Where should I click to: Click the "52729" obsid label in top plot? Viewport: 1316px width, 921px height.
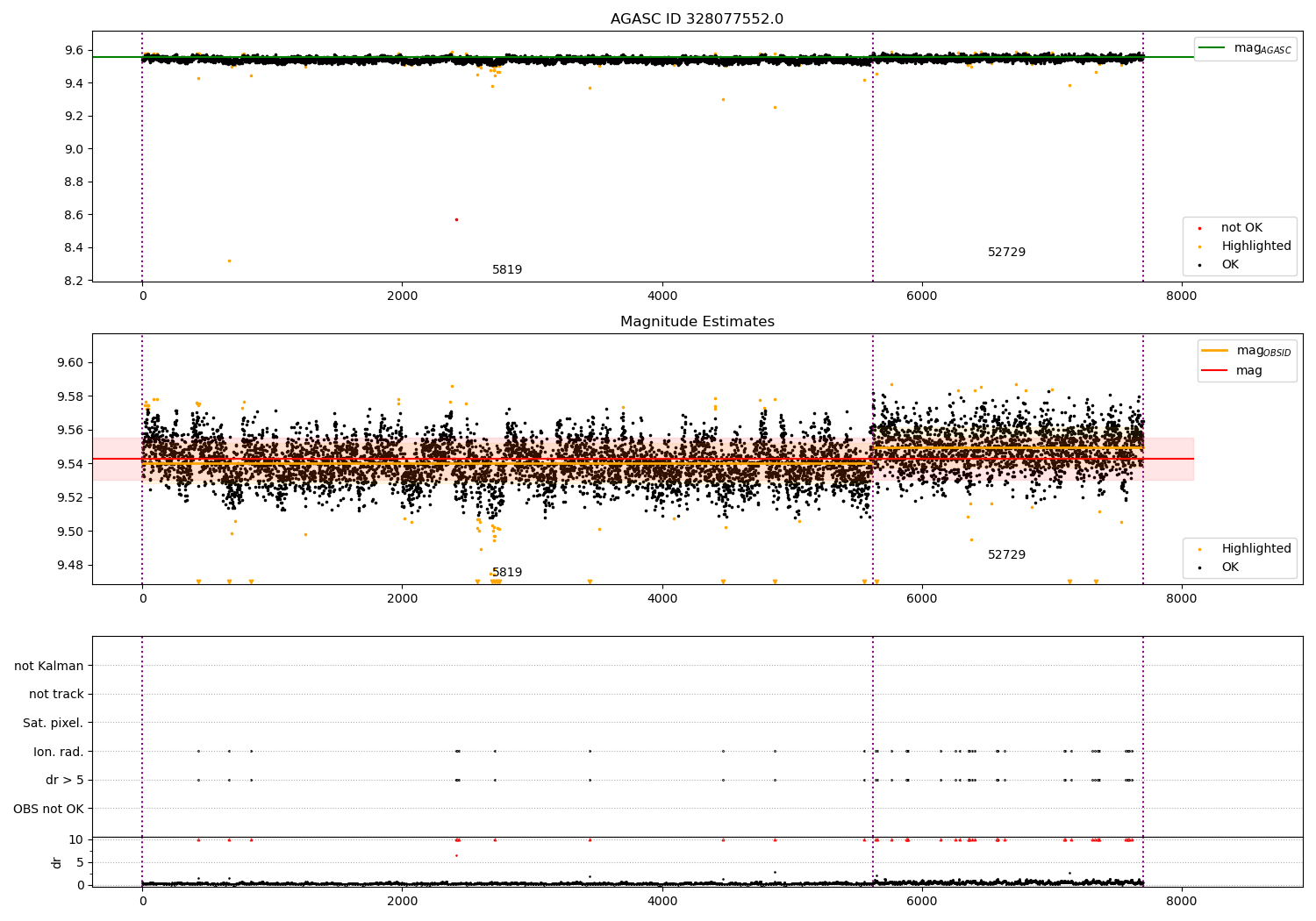click(1006, 253)
